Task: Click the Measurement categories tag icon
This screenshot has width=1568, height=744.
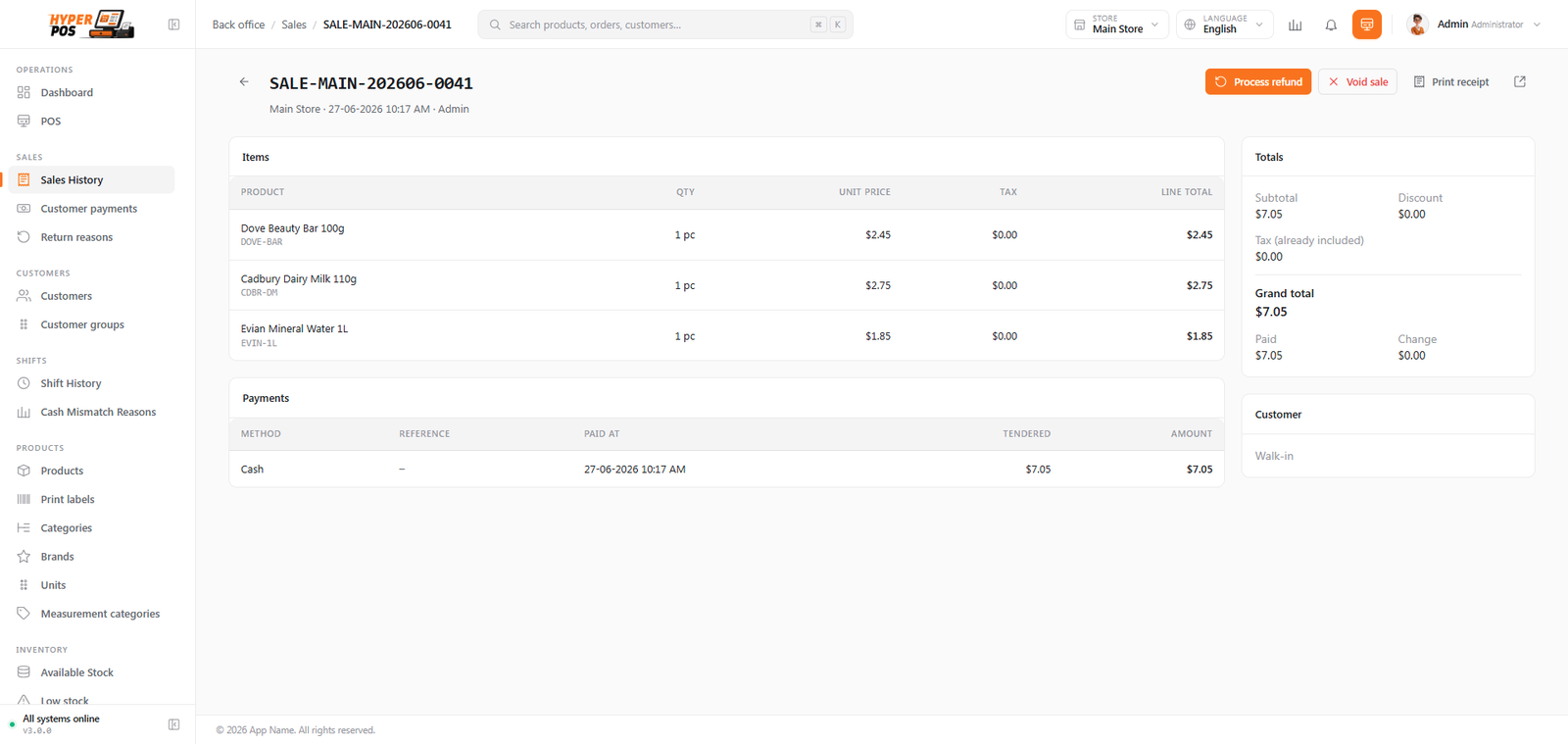Action: click(x=24, y=614)
